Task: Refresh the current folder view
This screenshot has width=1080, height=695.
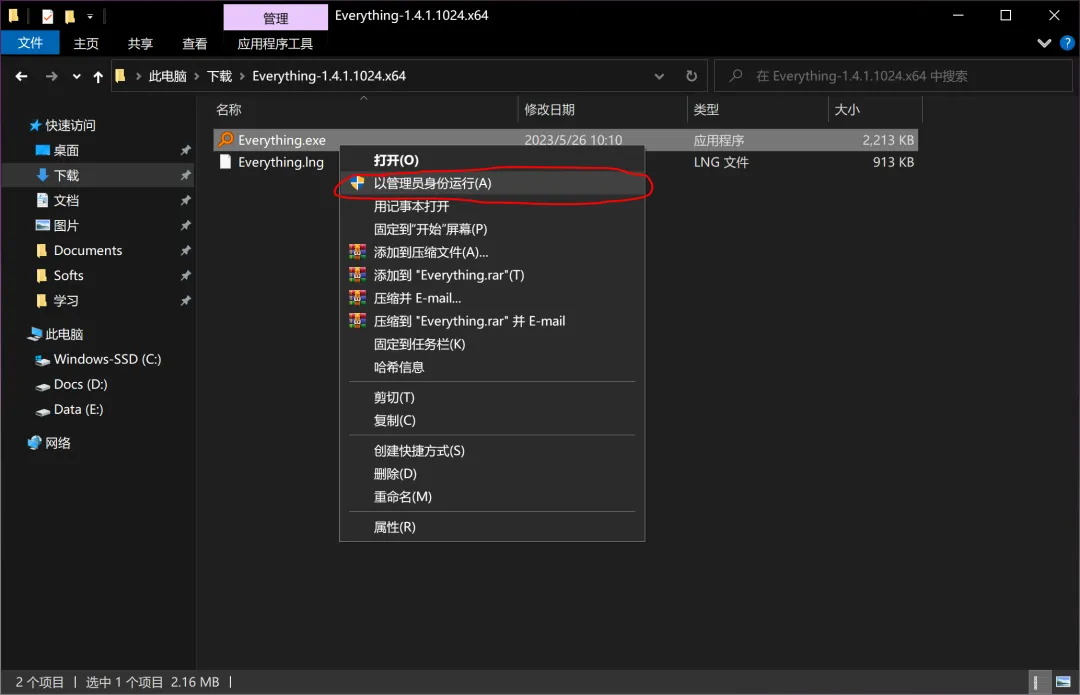Action: 692,76
